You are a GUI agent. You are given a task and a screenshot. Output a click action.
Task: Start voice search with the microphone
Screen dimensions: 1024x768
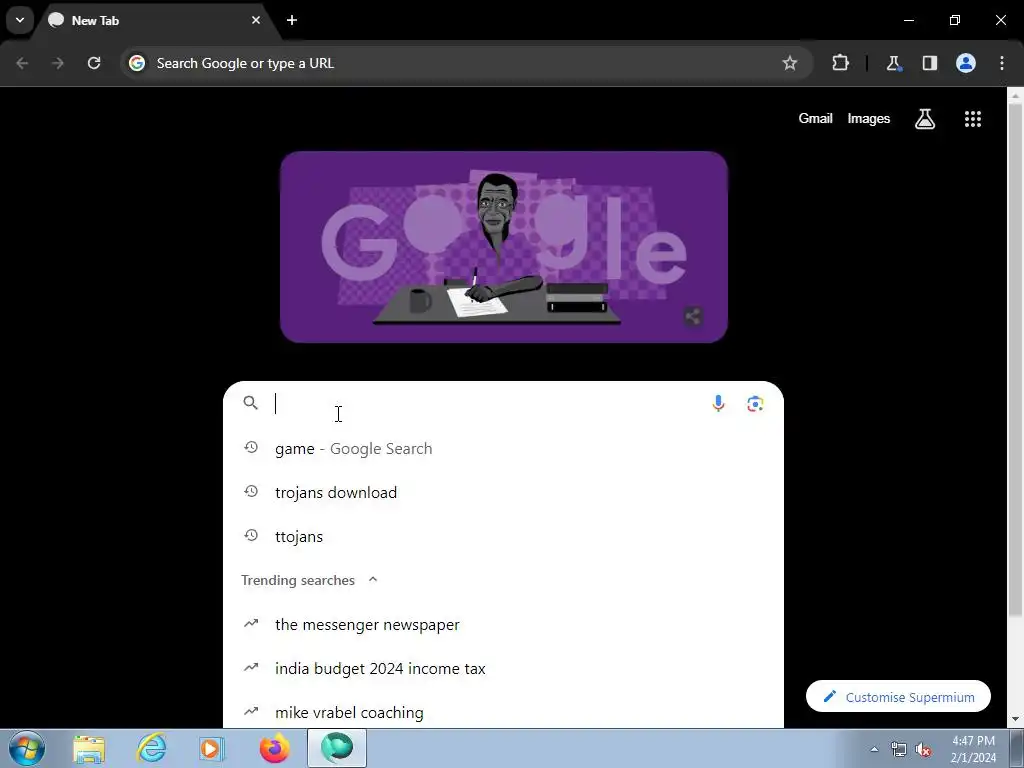pyautogui.click(x=718, y=404)
